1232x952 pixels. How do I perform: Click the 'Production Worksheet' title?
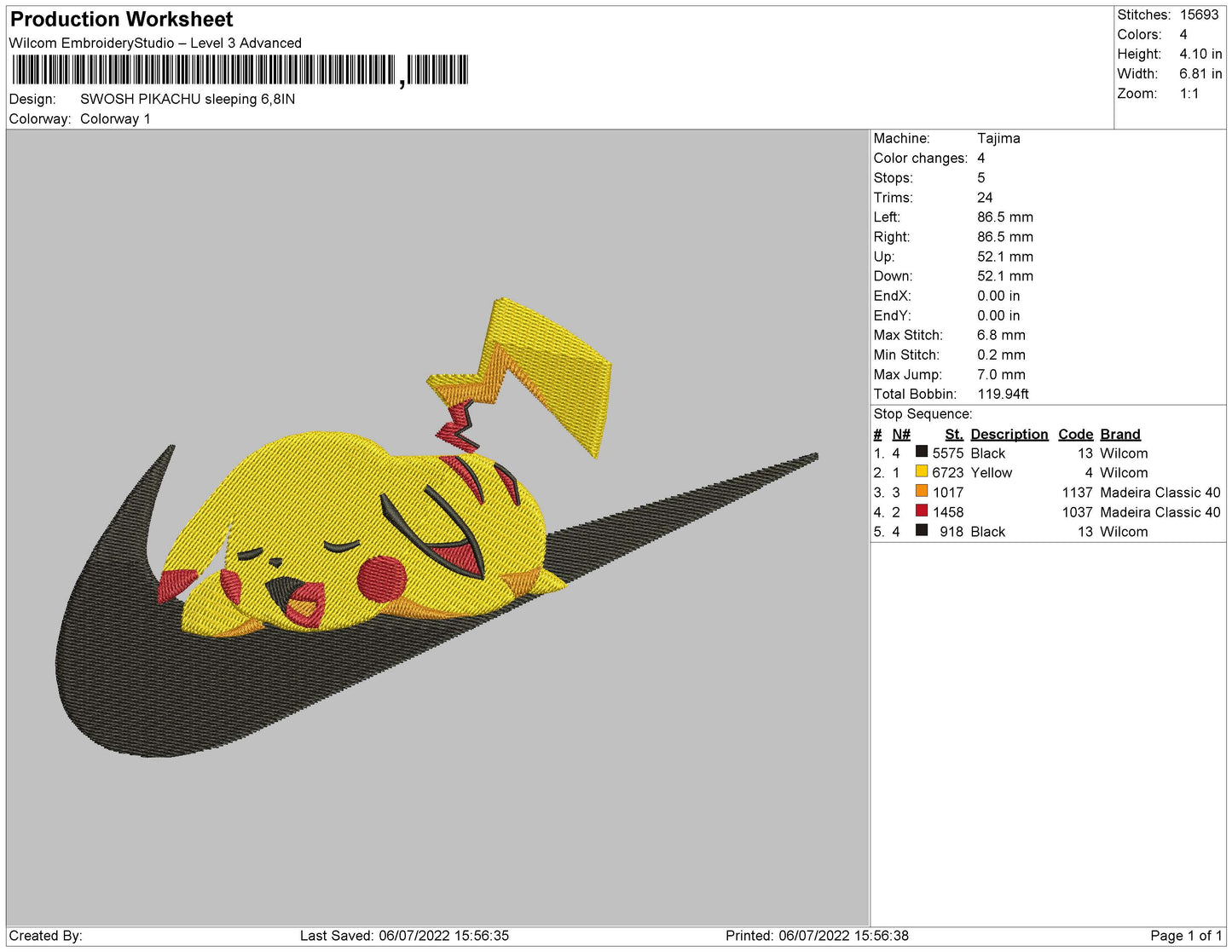122,19
